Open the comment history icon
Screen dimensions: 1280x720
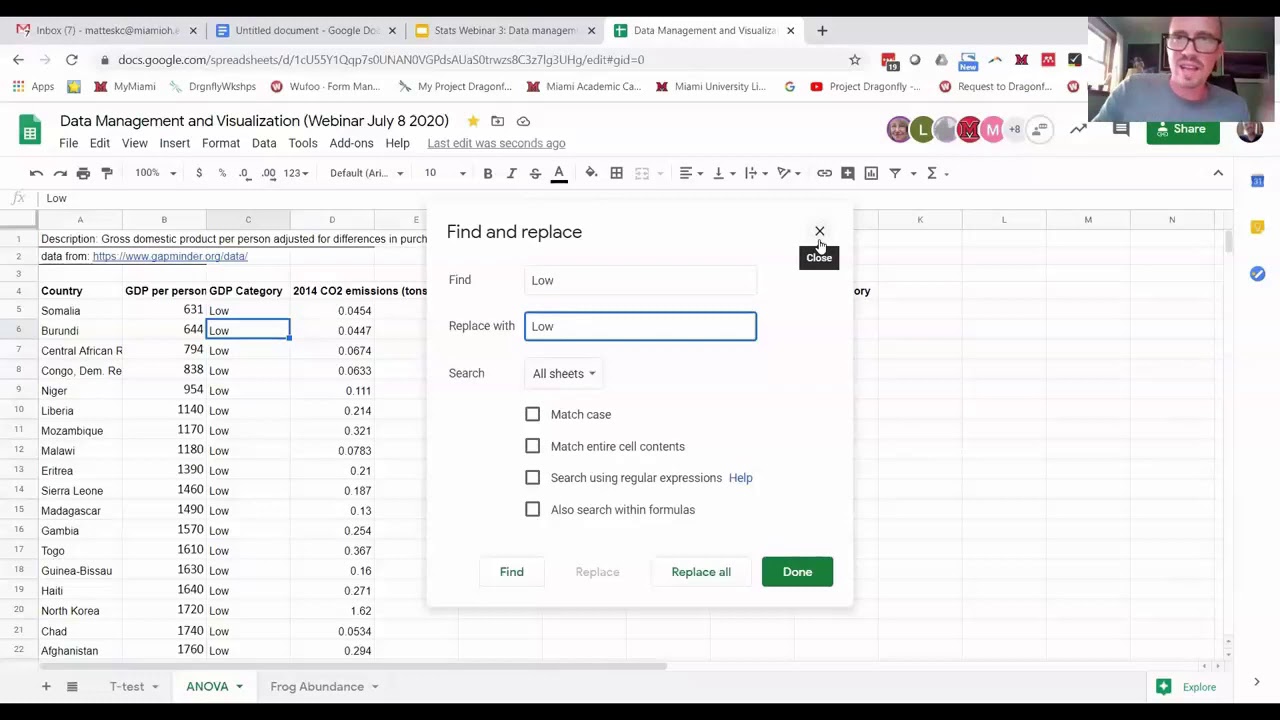point(1121,129)
